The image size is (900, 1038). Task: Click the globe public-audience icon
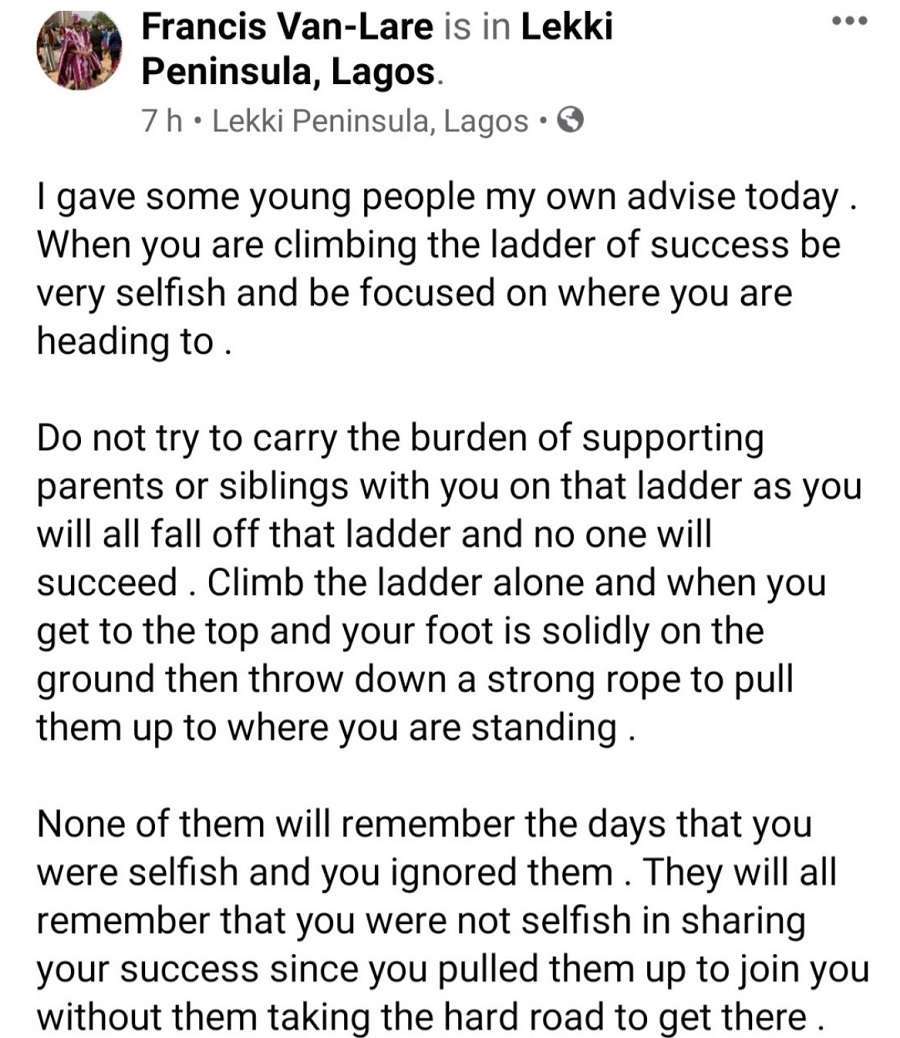(570, 120)
